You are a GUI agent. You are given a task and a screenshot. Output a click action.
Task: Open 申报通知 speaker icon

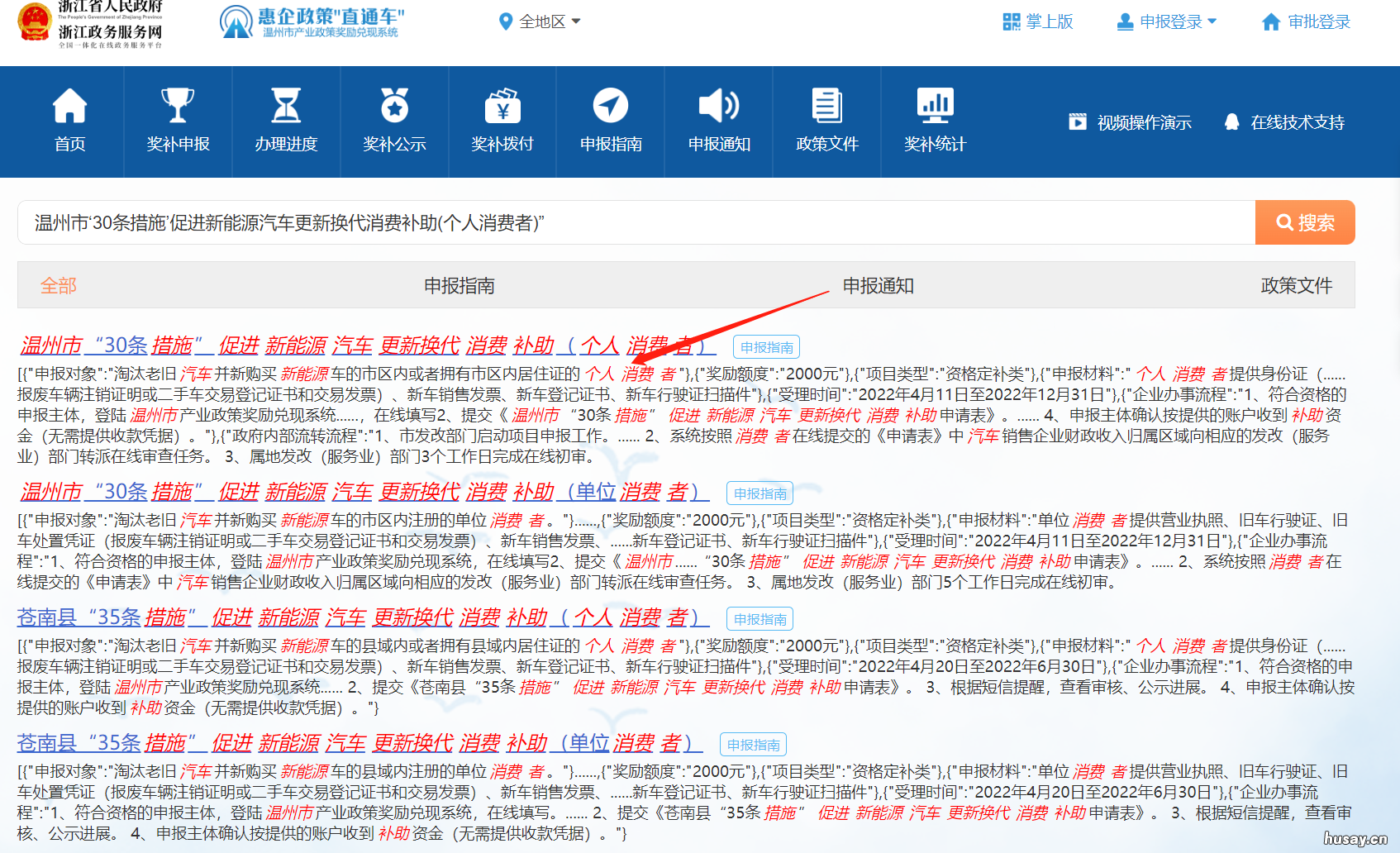719,122
